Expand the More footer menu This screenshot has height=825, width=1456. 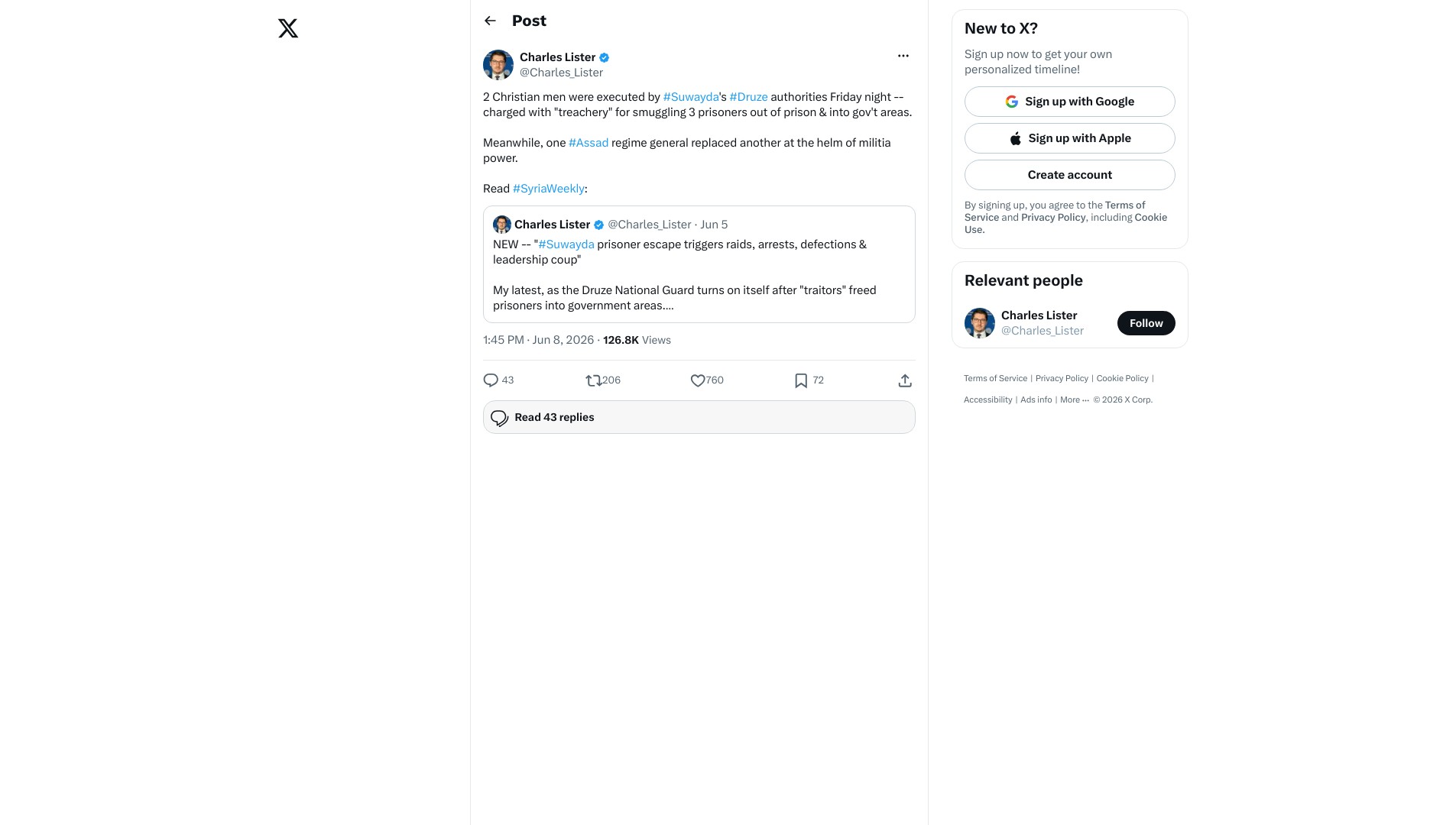click(1074, 400)
